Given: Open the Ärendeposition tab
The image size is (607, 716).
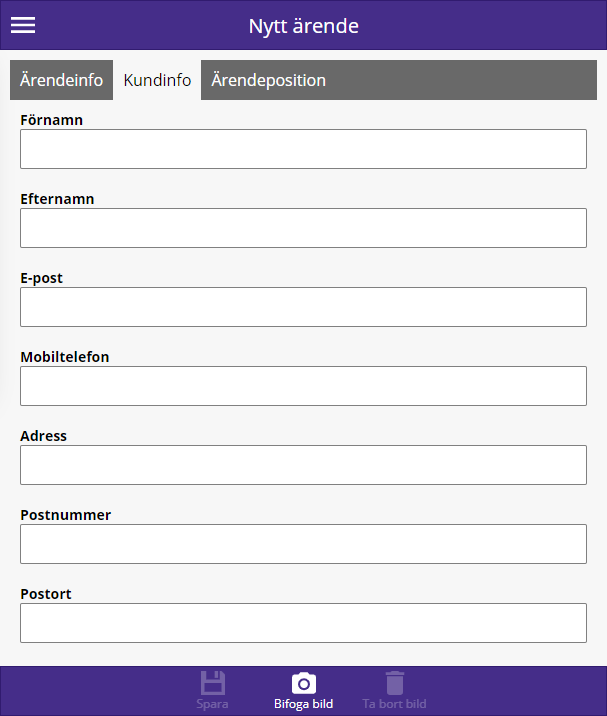Looking at the screenshot, I should point(399,80).
